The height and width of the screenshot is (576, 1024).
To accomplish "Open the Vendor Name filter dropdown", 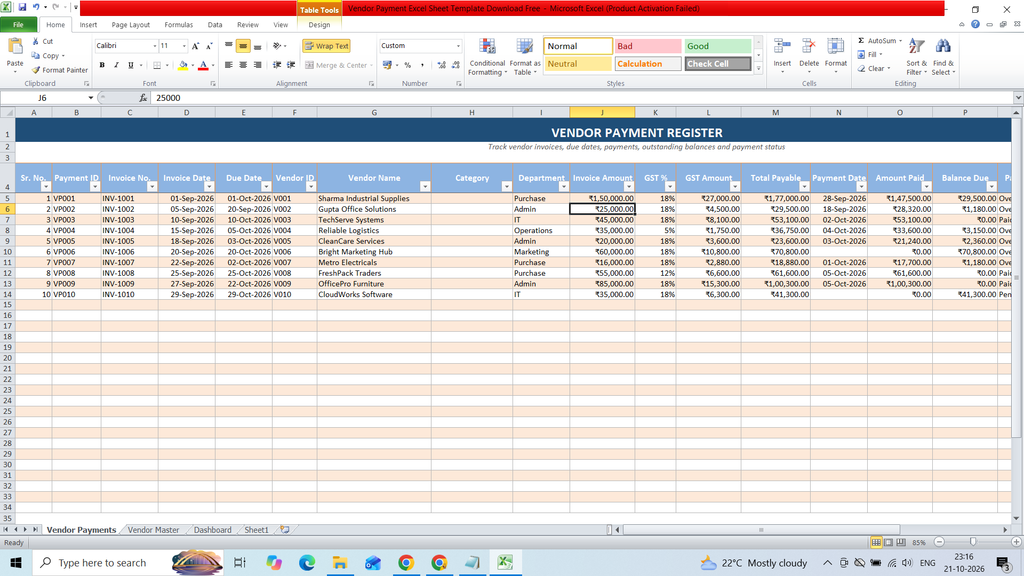I will [x=424, y=187].
